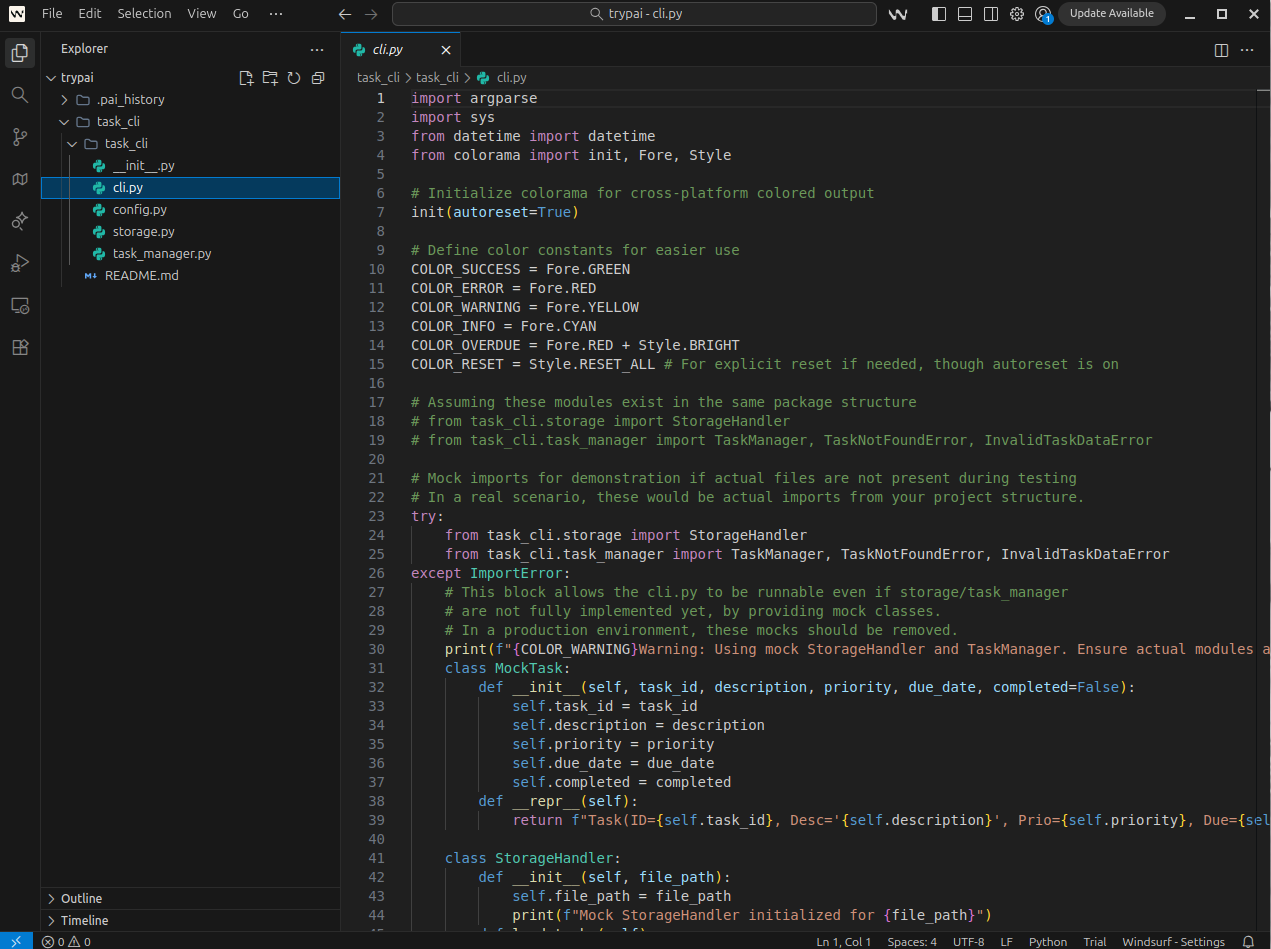
Task: Open Run and Debug view
Action: (x=19, y=263)
